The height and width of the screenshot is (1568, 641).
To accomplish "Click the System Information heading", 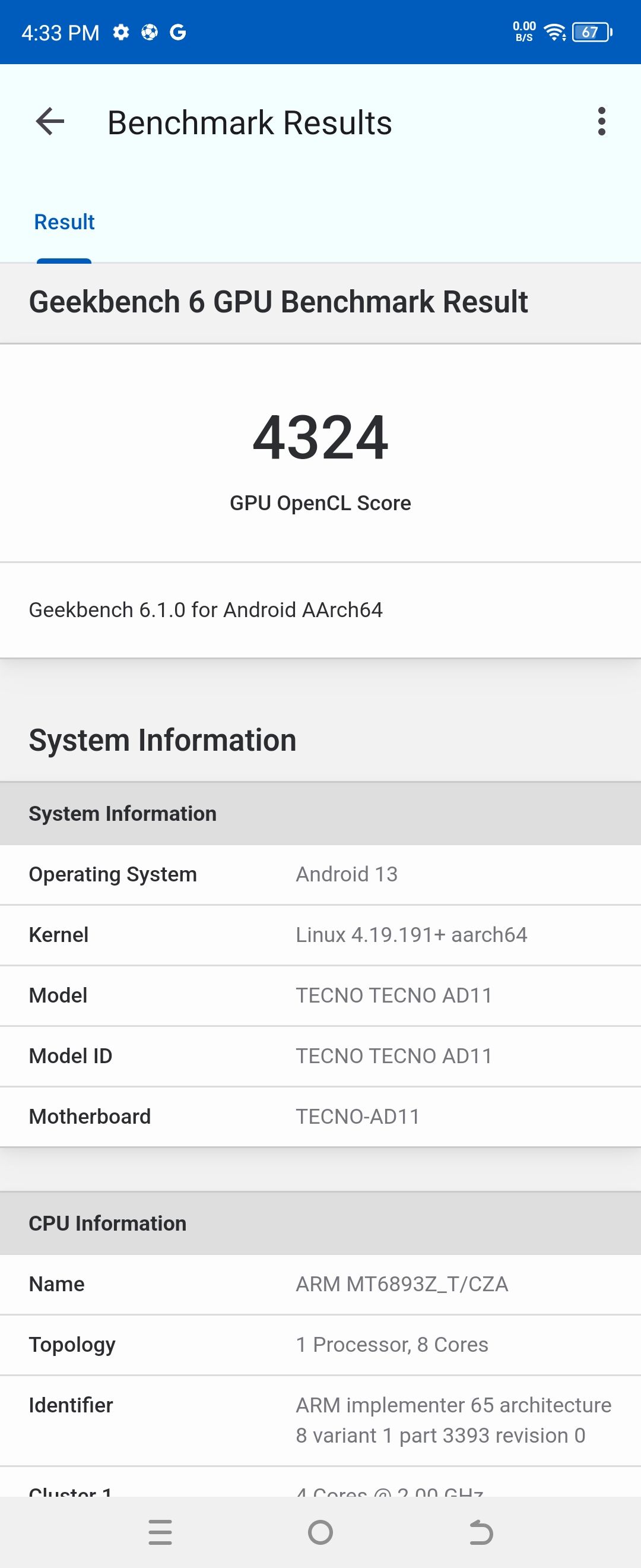I will coord(163,740).
